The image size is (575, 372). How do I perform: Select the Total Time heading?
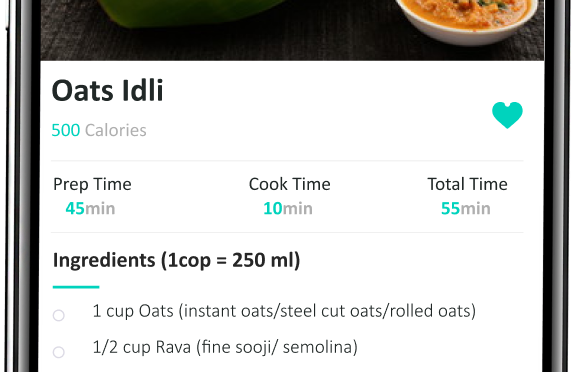(x=467, y=184)
